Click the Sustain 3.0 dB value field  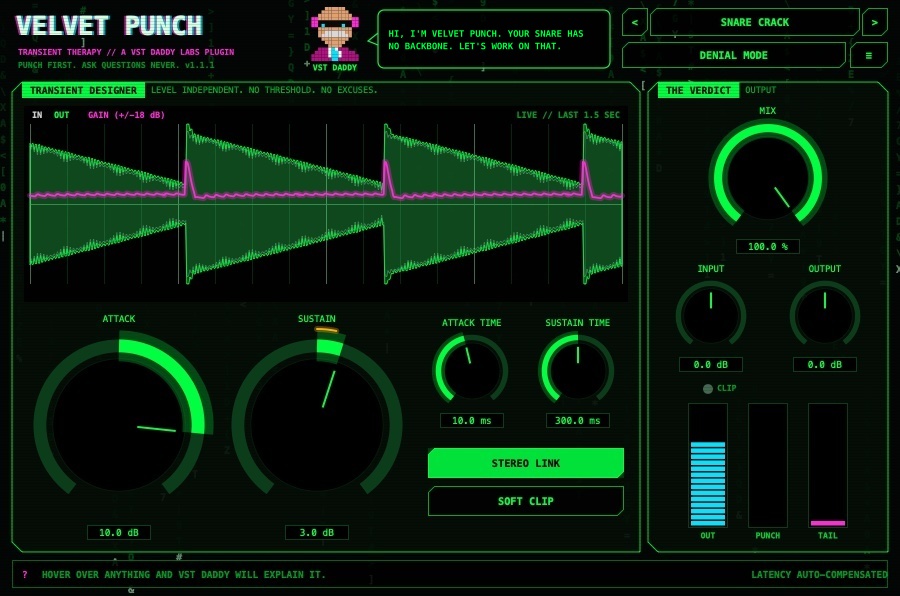click(317, 532)
